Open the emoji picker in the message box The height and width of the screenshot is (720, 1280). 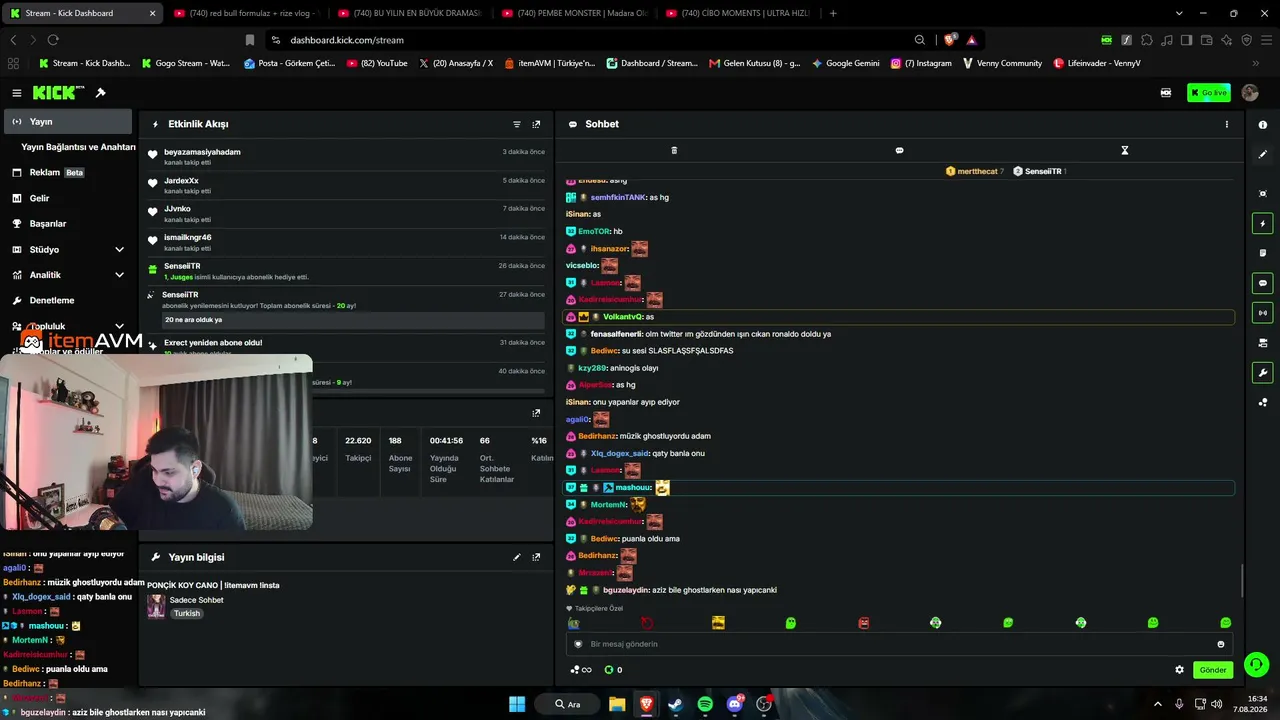(1221, 644)
